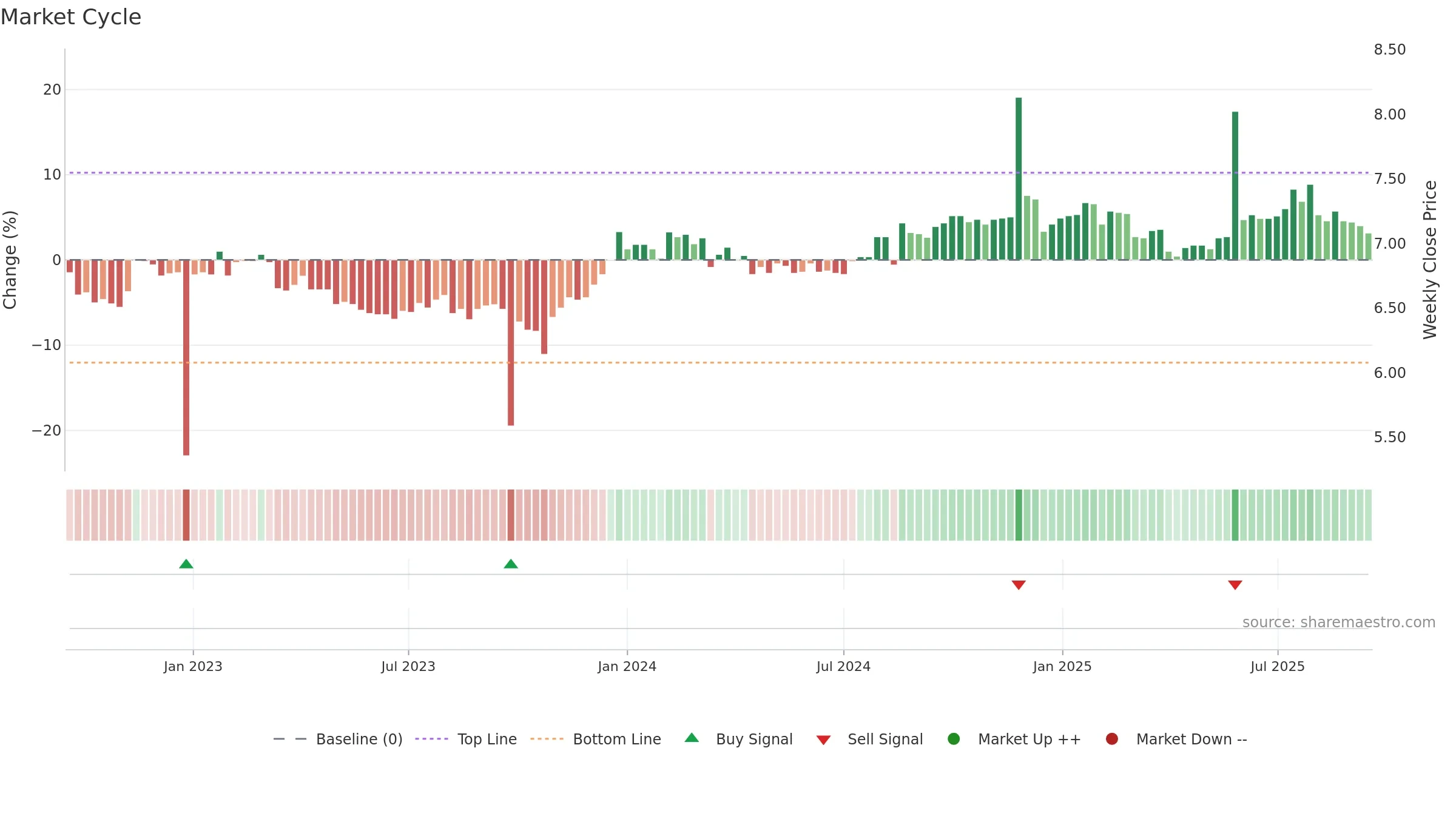1456x819 pixels.
Task: Click the green spike bar before Jul 2025
Action: pyautogui.click(x=1235, y=186)
